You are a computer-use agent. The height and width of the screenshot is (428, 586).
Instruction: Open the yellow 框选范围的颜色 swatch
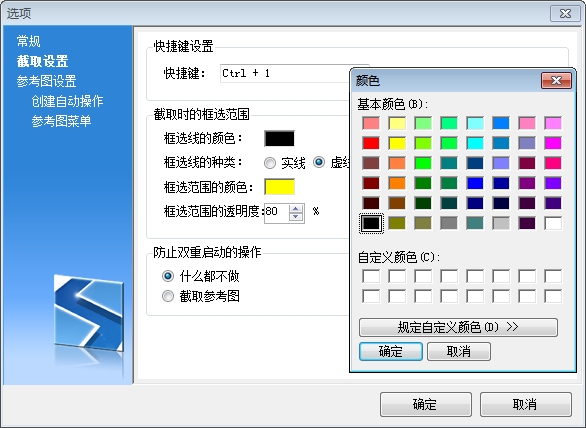[x=279, y=187]
